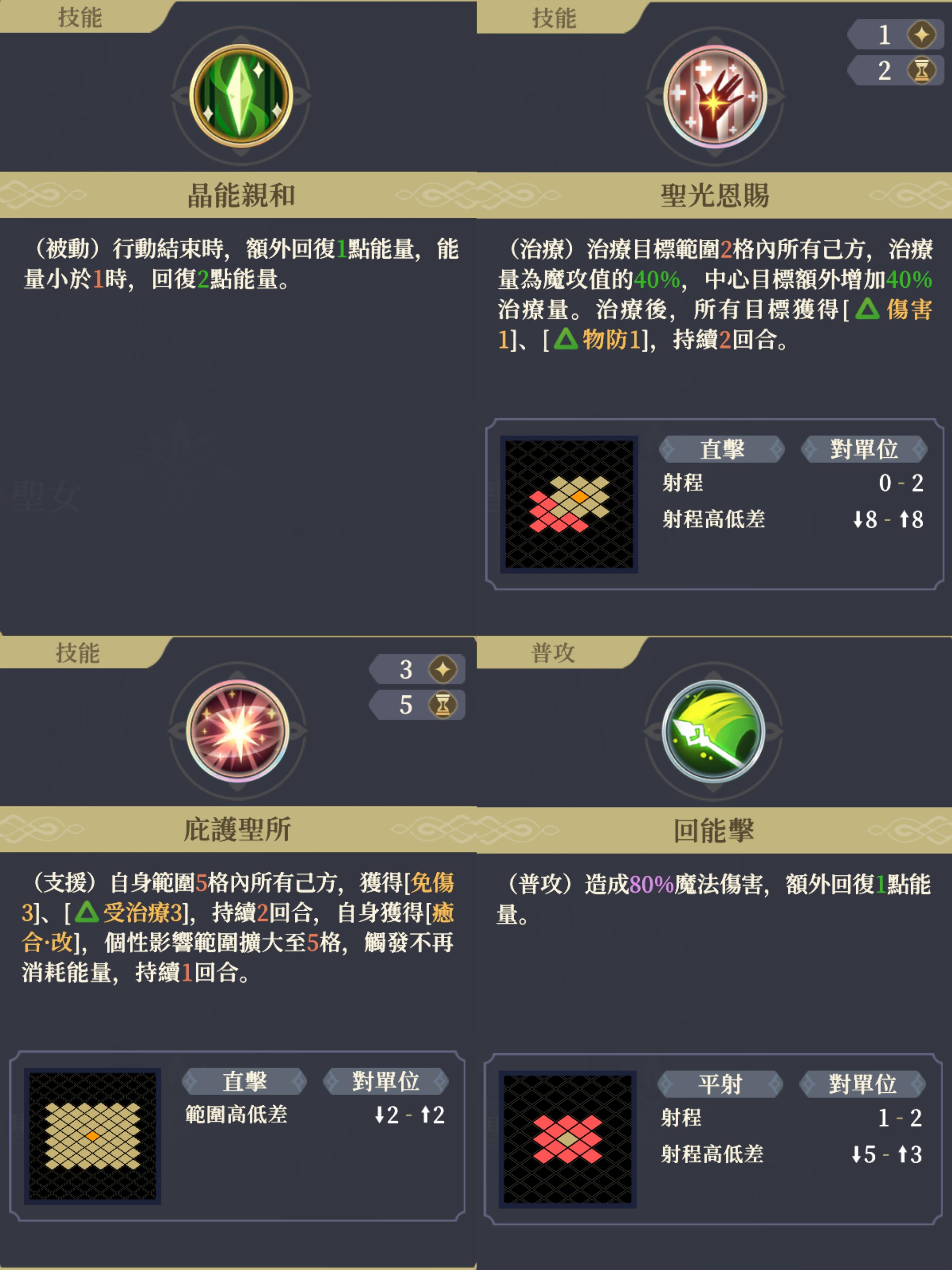Tap the 免傷 keyword in 庇護聖所 description

(433, 883)
